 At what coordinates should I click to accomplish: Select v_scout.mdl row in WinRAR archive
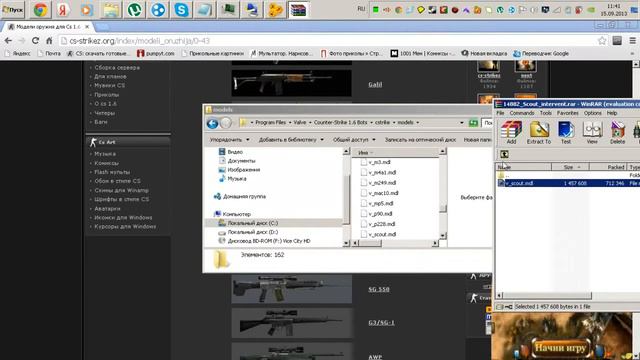(567, 183)
